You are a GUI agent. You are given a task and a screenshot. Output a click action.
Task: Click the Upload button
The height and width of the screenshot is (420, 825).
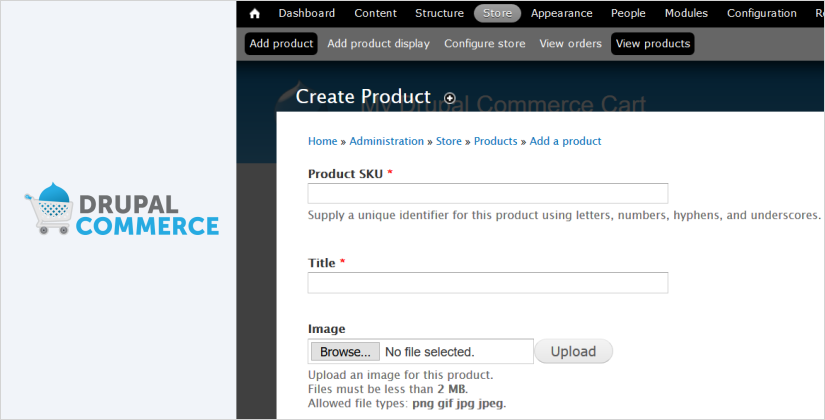pos(573,352)
